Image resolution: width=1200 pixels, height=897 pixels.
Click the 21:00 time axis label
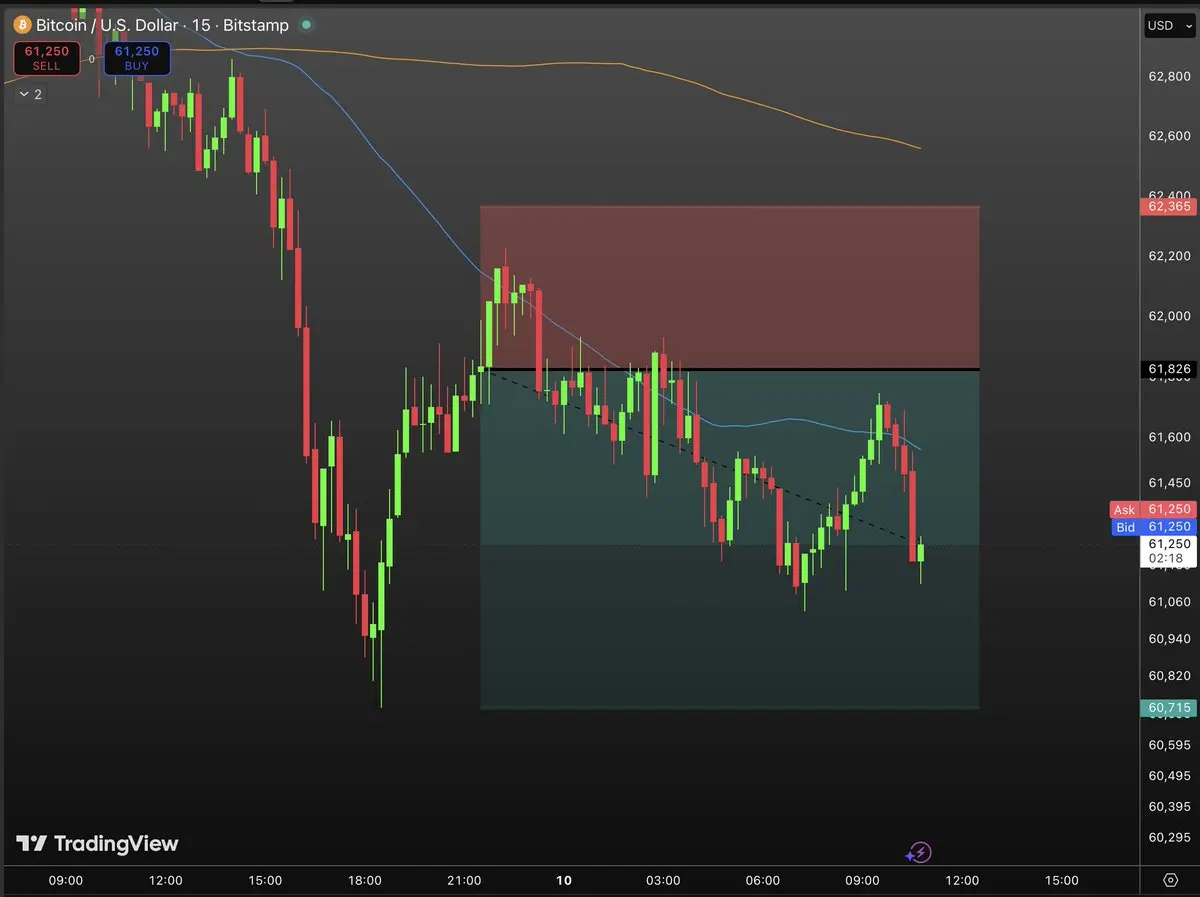pyautogui.click(x=465, y=881)
